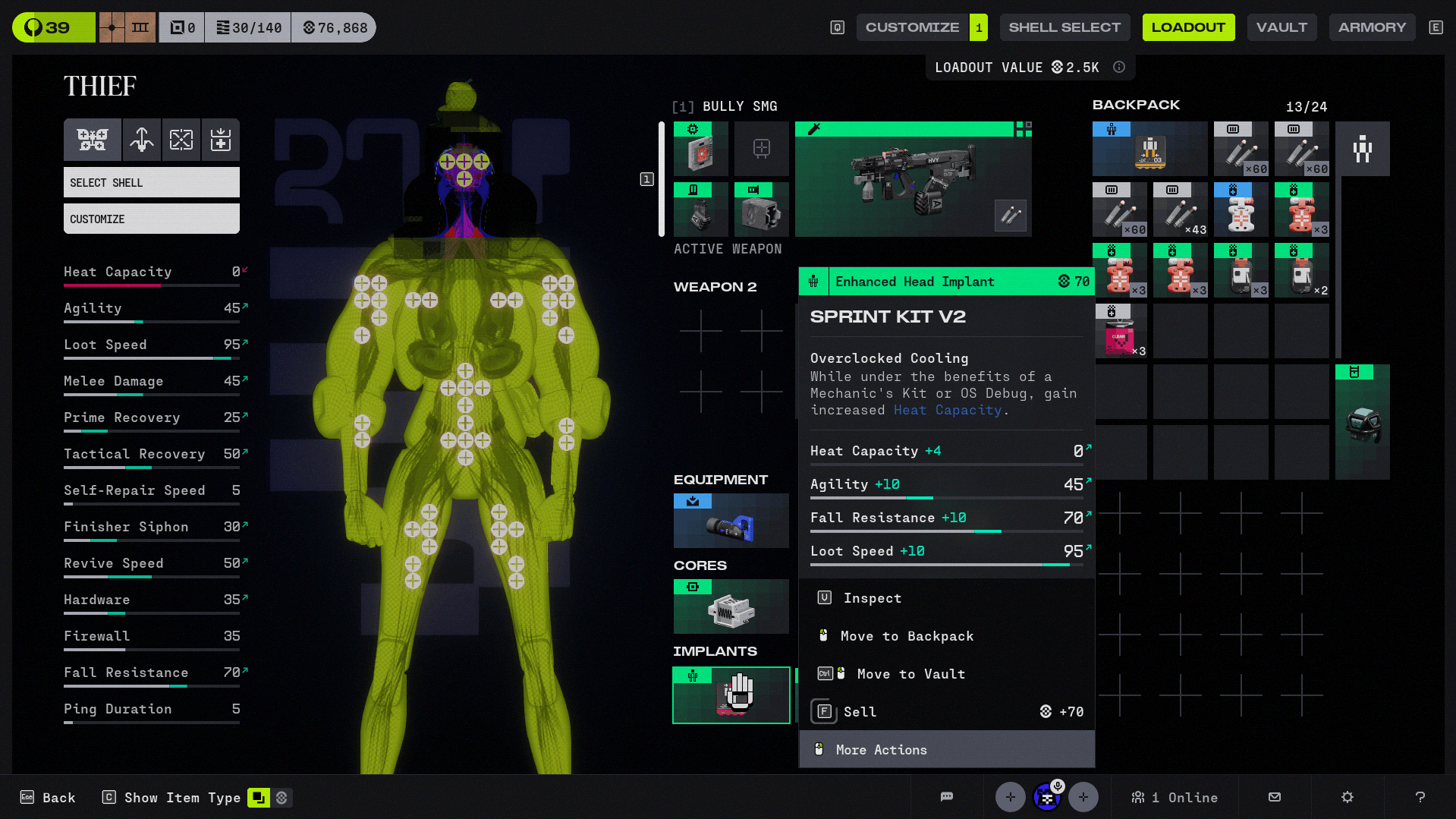The image size is (1456, 819).
Task: Expand the 1 Online friends list
Action: click(1175, 797)
